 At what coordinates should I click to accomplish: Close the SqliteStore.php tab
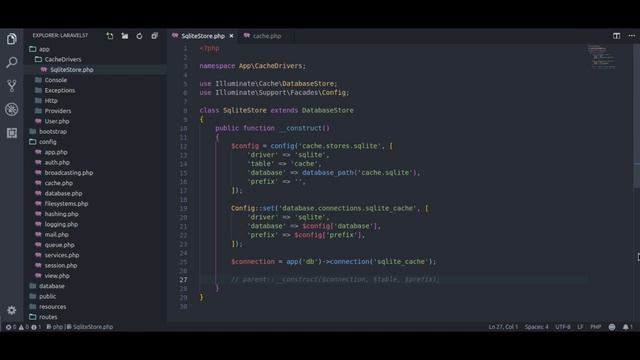coord(231,36)
